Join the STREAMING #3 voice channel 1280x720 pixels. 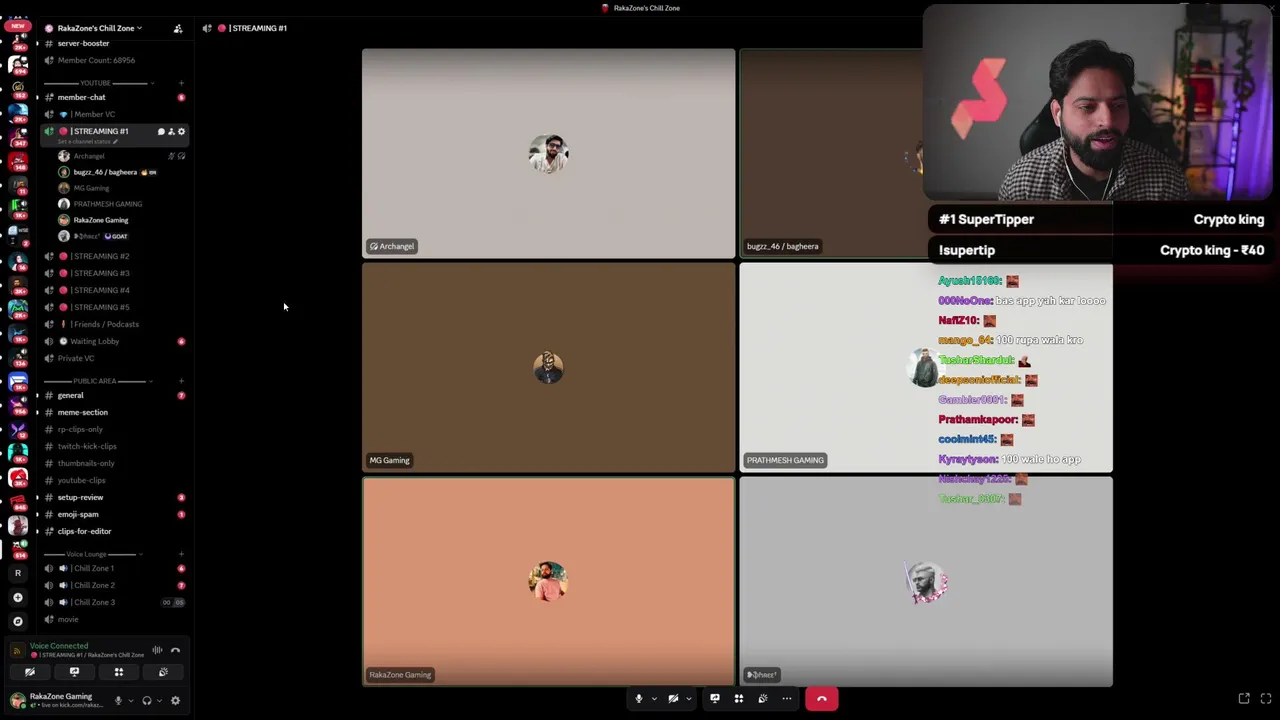click(99, 273)
